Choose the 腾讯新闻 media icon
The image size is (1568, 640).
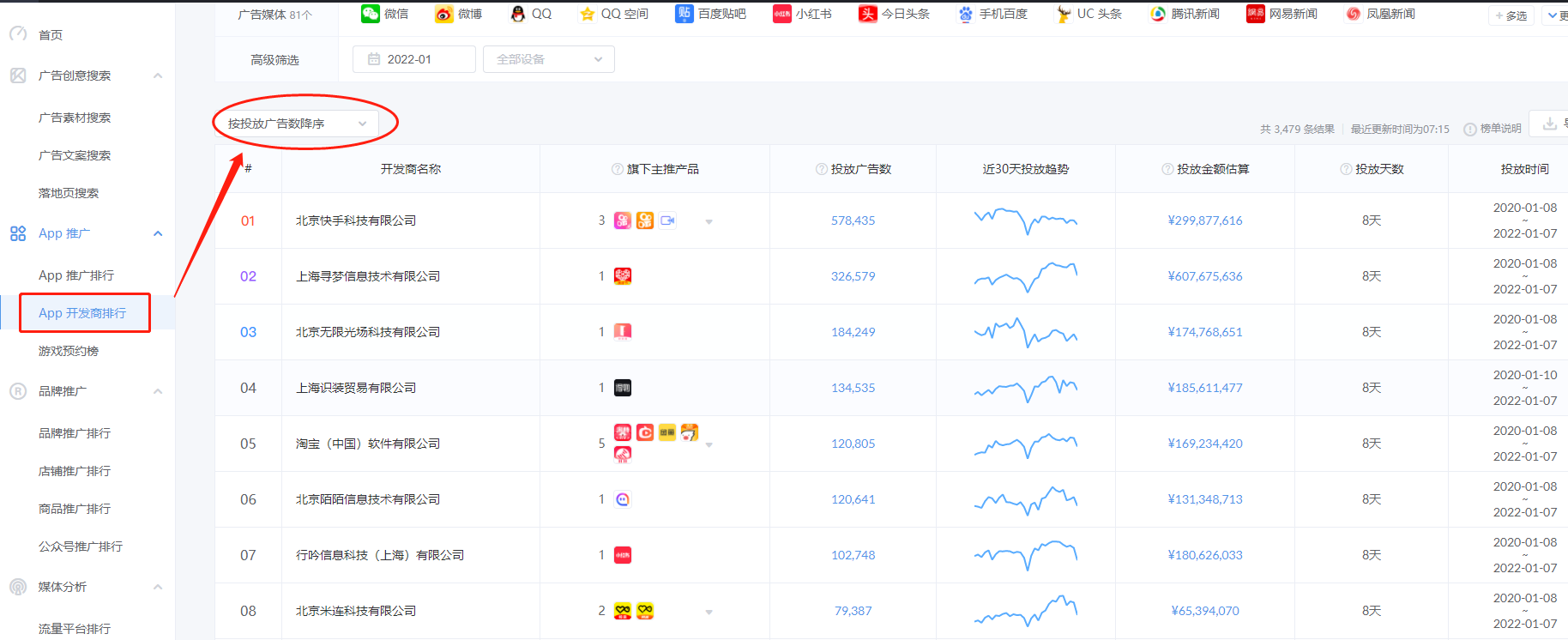tap(1158, 14)
